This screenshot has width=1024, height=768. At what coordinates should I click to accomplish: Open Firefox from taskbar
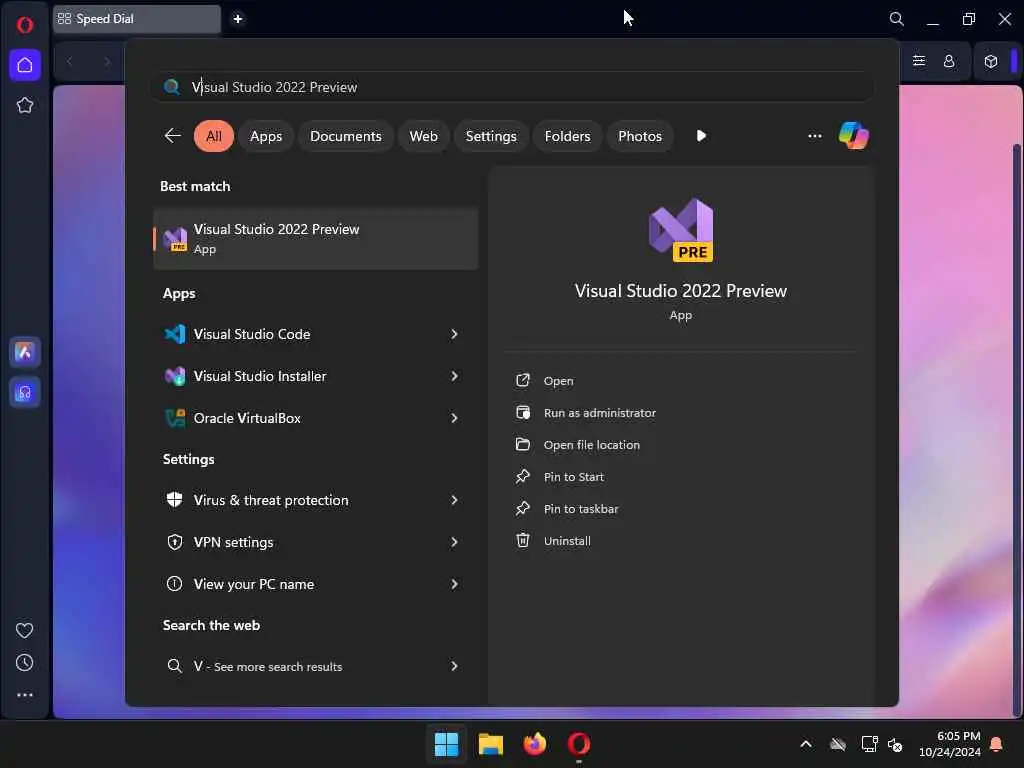click(x=535, y=744)
